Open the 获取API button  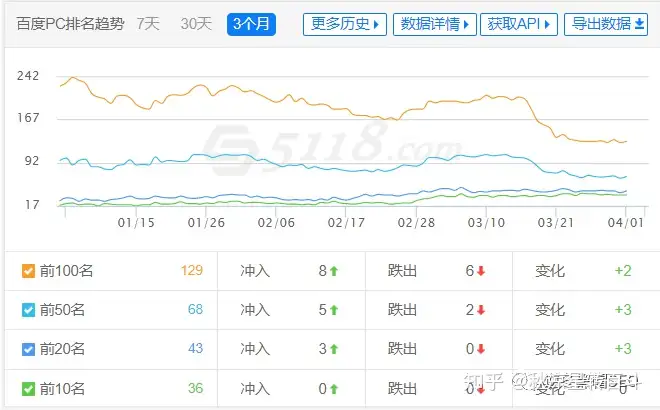tap(519, 24)
